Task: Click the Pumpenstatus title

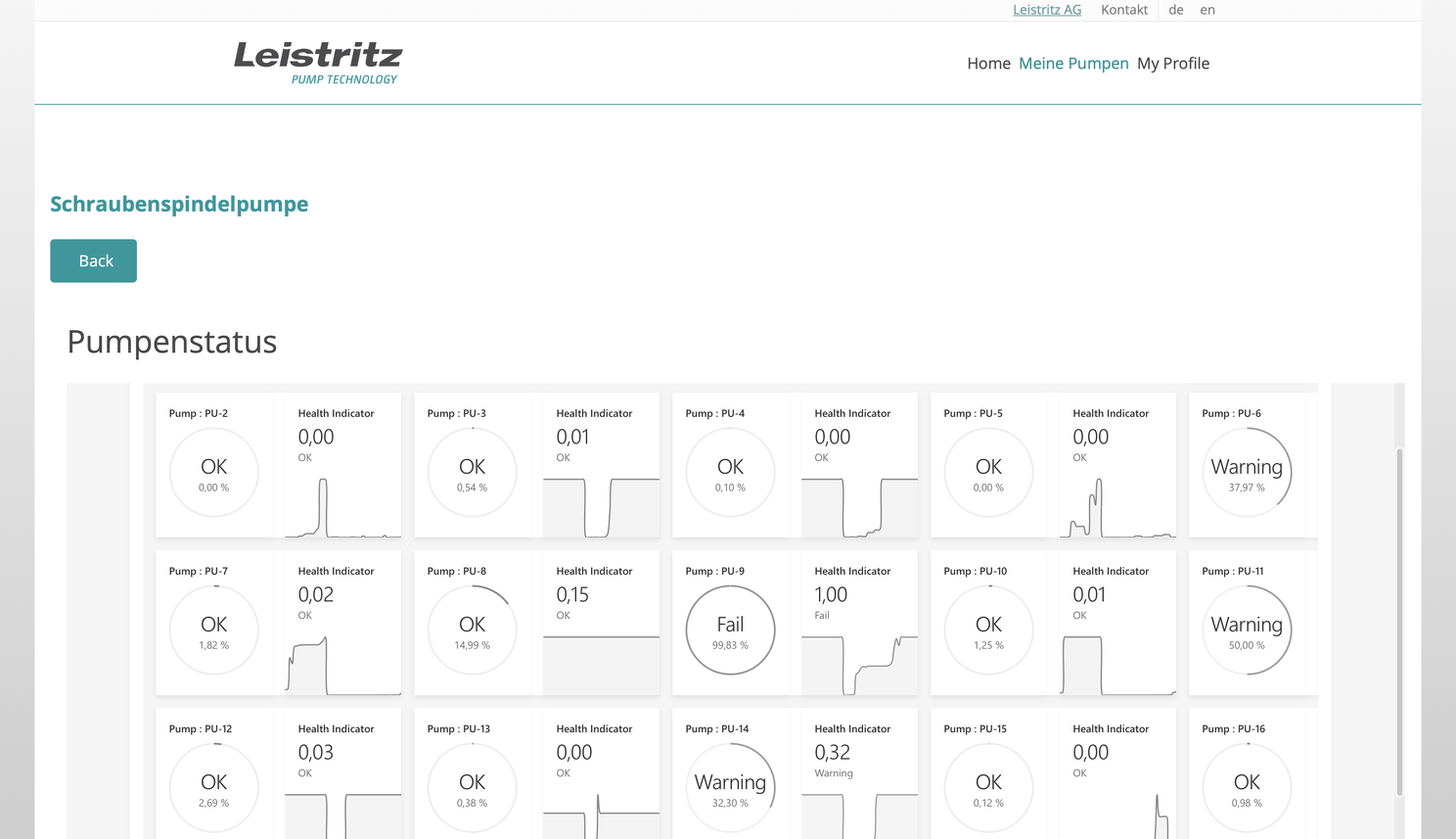Action: pyautogui.click(x=172, y=342)
